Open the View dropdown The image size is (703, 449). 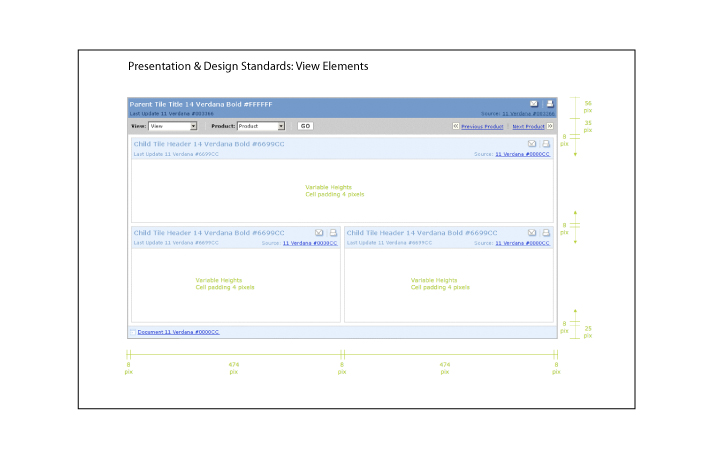(173, 126)
